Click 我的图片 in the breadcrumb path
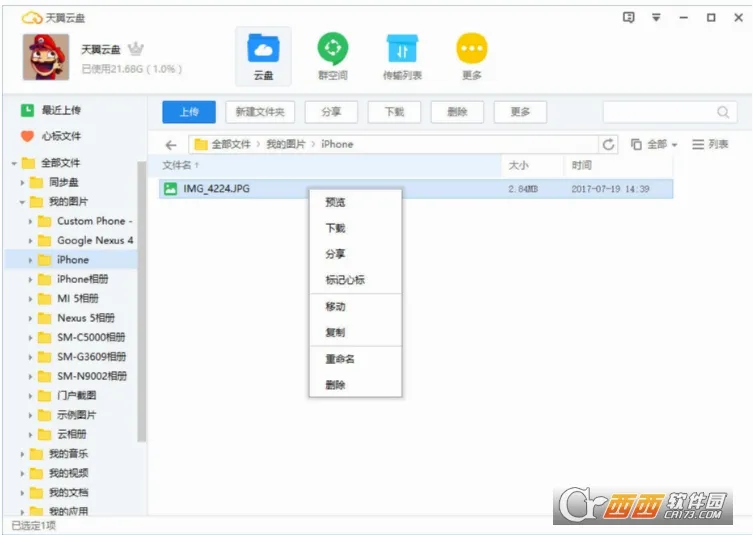The height and width of the screenshot is (535, 753). (286, 144)
